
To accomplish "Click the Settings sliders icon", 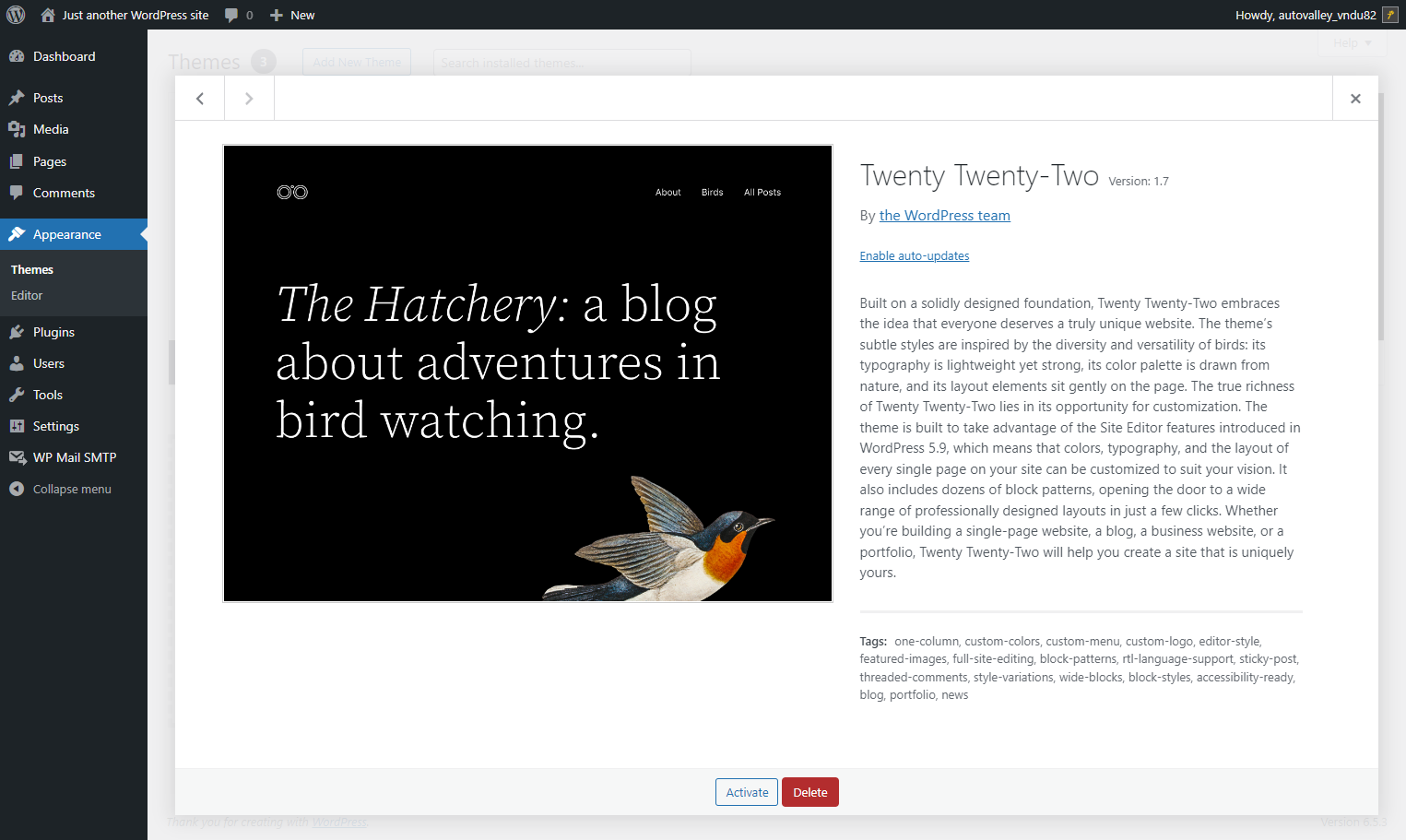I will coord(17,426).
